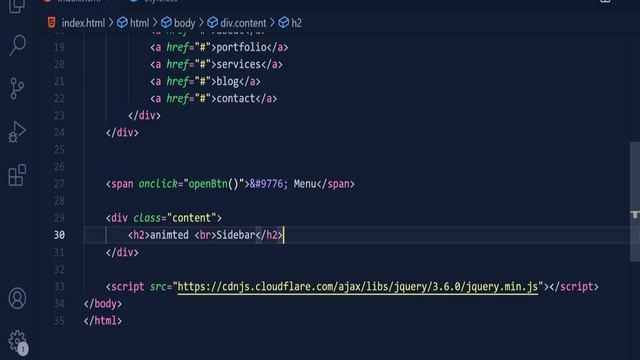Screen dimensions: 640x360
Task: Click the &#9776; entity code
Action: coord(269,184)
